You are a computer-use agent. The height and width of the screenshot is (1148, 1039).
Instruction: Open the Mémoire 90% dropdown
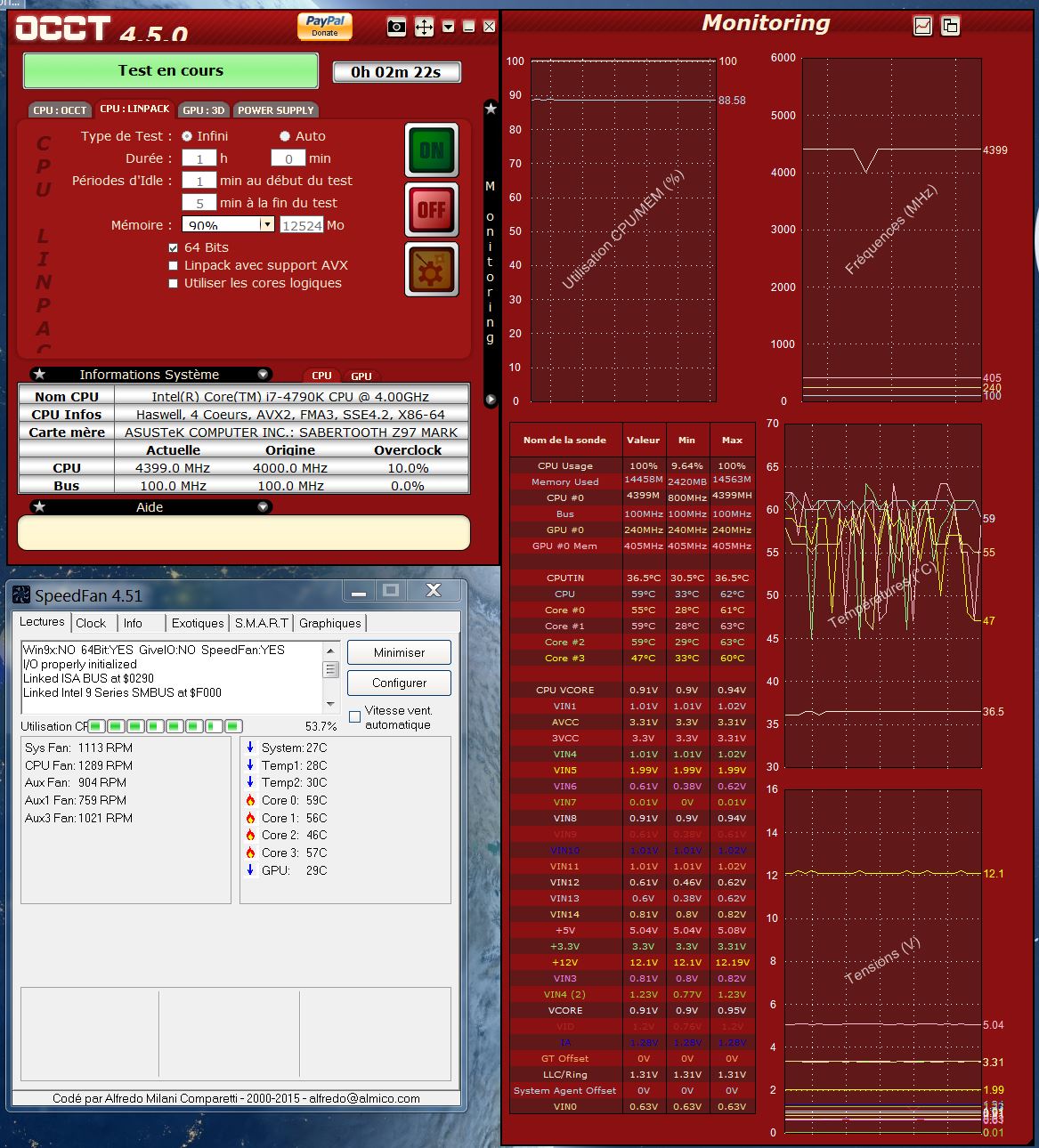[x=266, y=225]
